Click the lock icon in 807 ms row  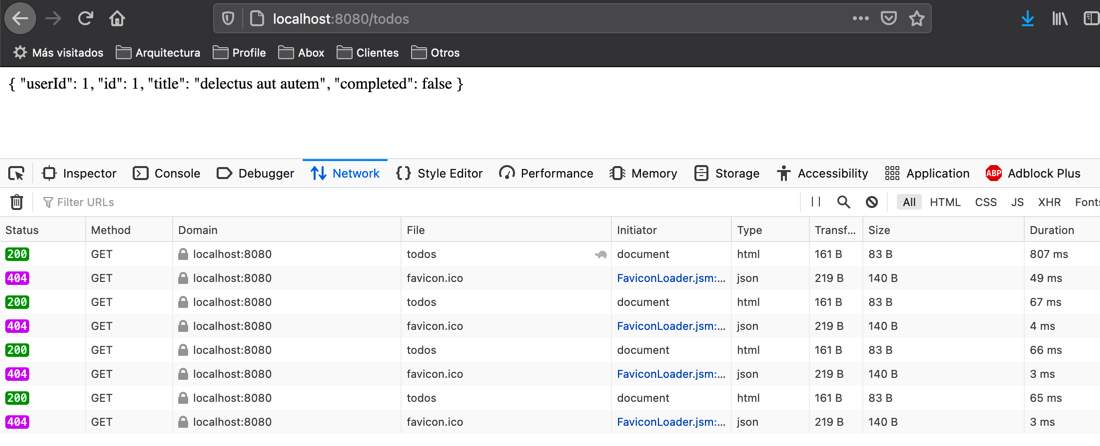point(183,255)
